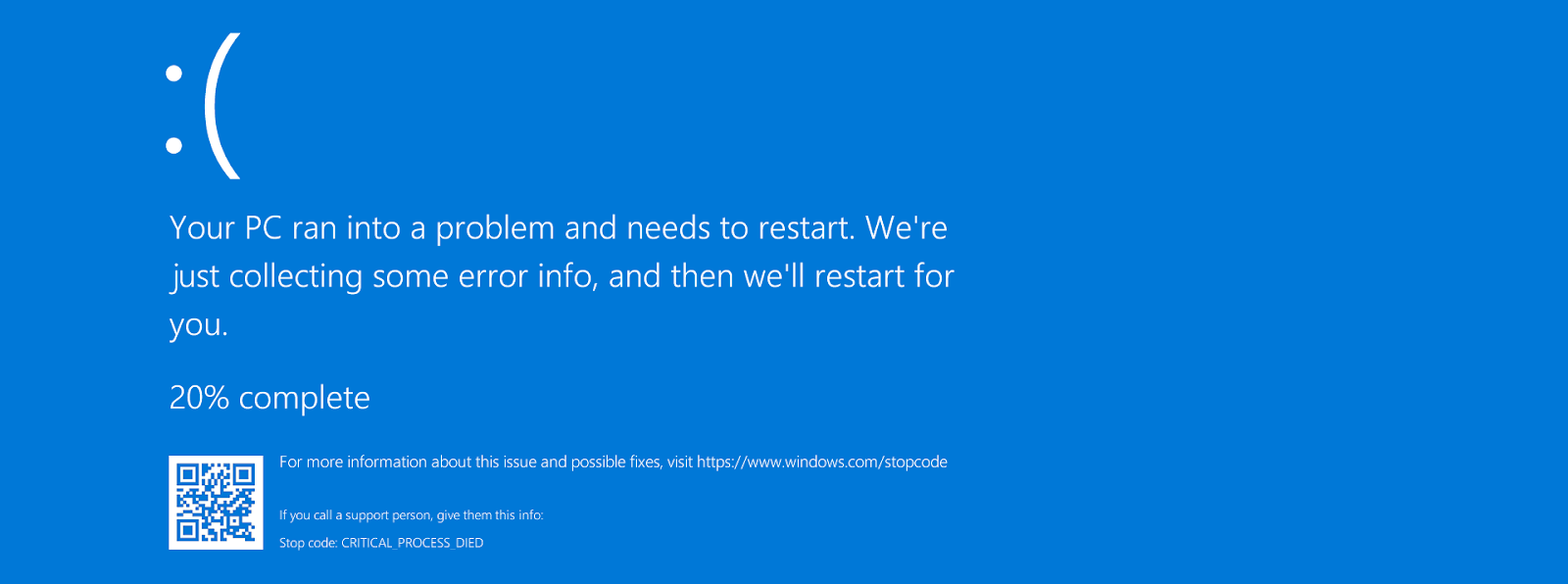Screen dimensions: 1568x584
Task: Open the windows.com/stopcode link
Action: pyautogui.click(x=822, y=462)
